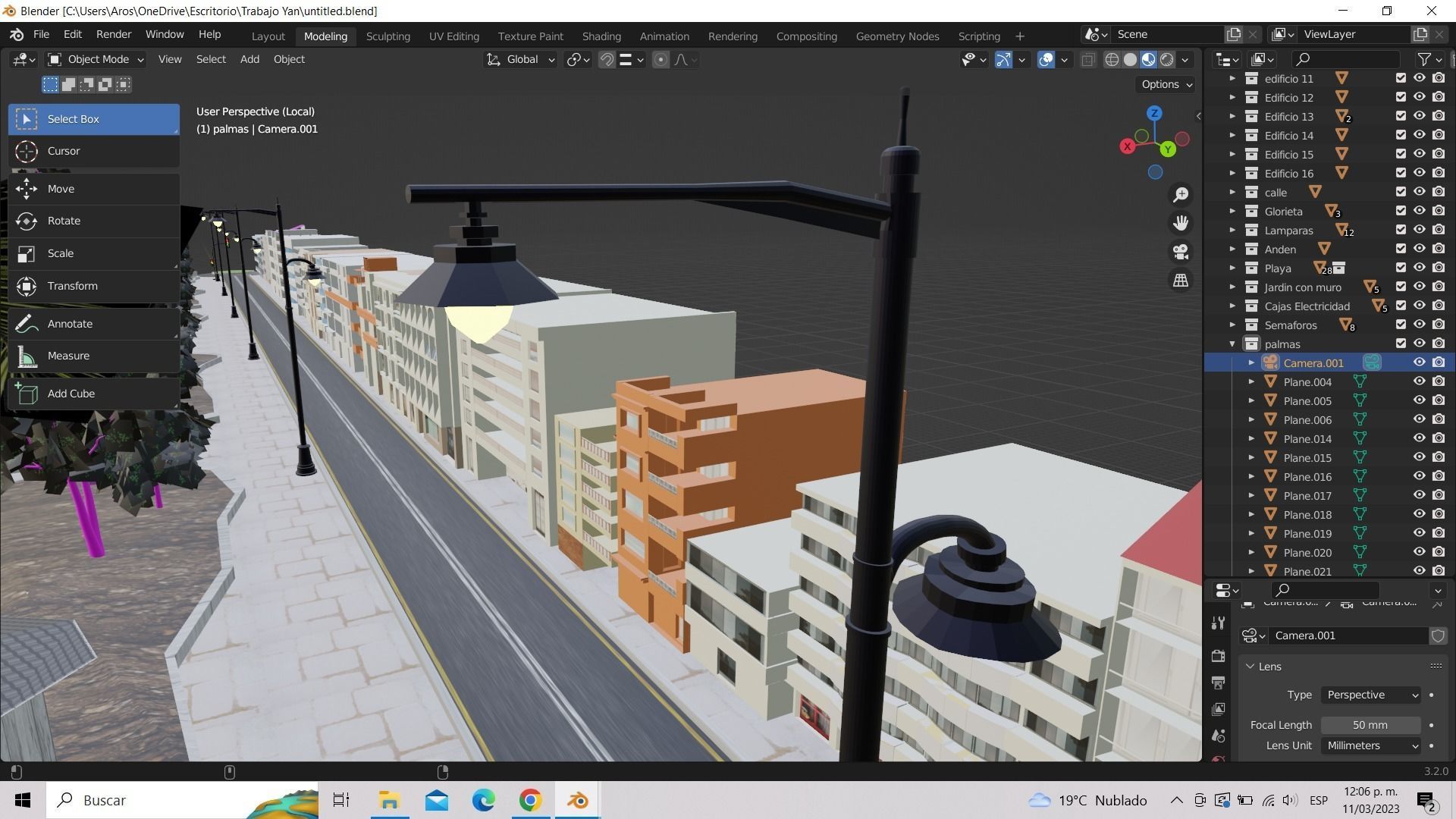Screen dimensions: 1456x819
Task: Open the Options dropdown in viewport
Action: 1166,84
